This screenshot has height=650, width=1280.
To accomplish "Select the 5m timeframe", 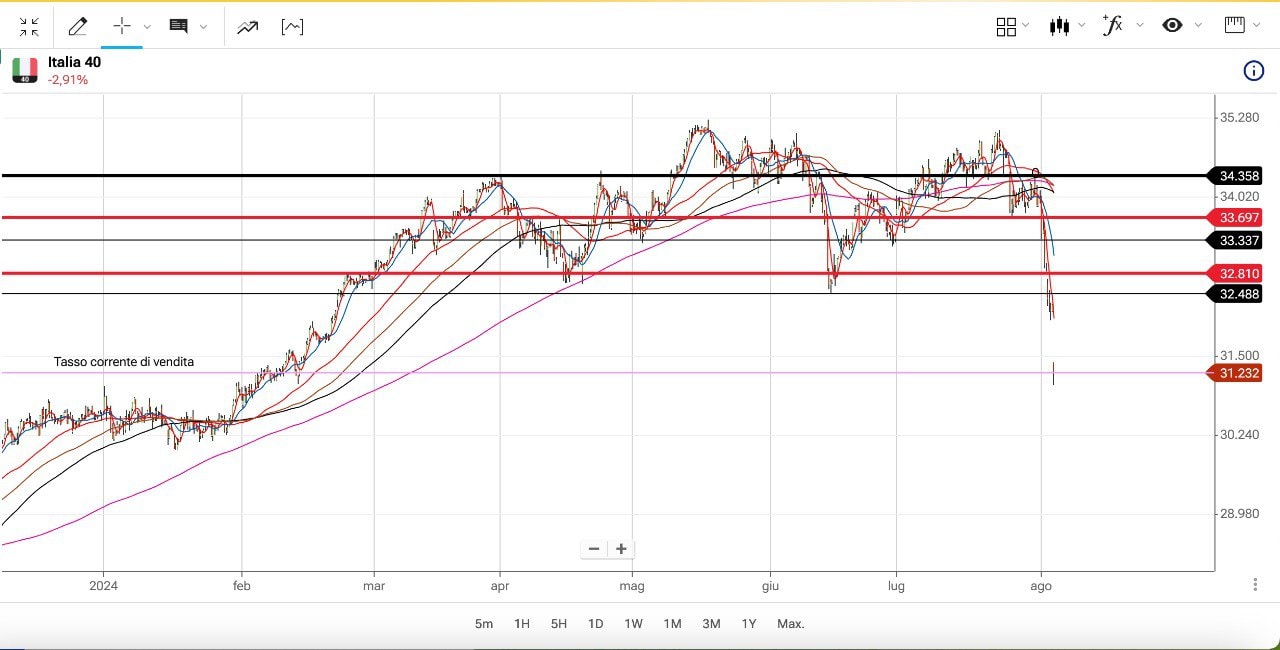I will coord(484,624).
